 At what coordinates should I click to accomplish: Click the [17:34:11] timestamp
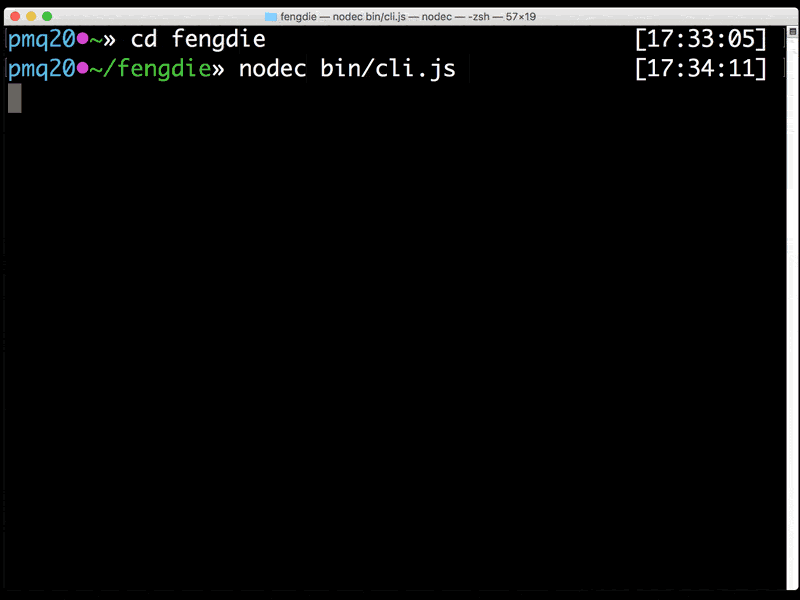click(701, 68)
